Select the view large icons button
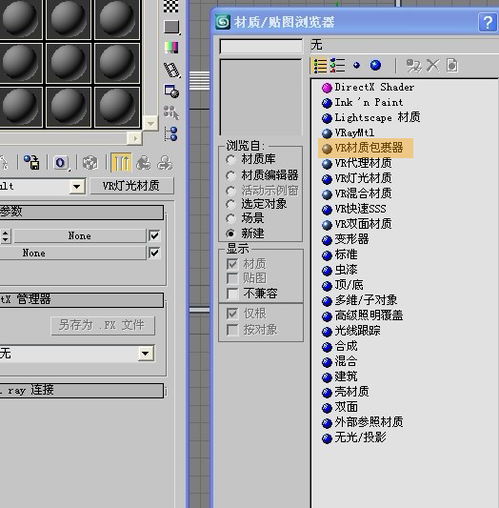This screenshot has width=499, height=508. pos(375,65)
